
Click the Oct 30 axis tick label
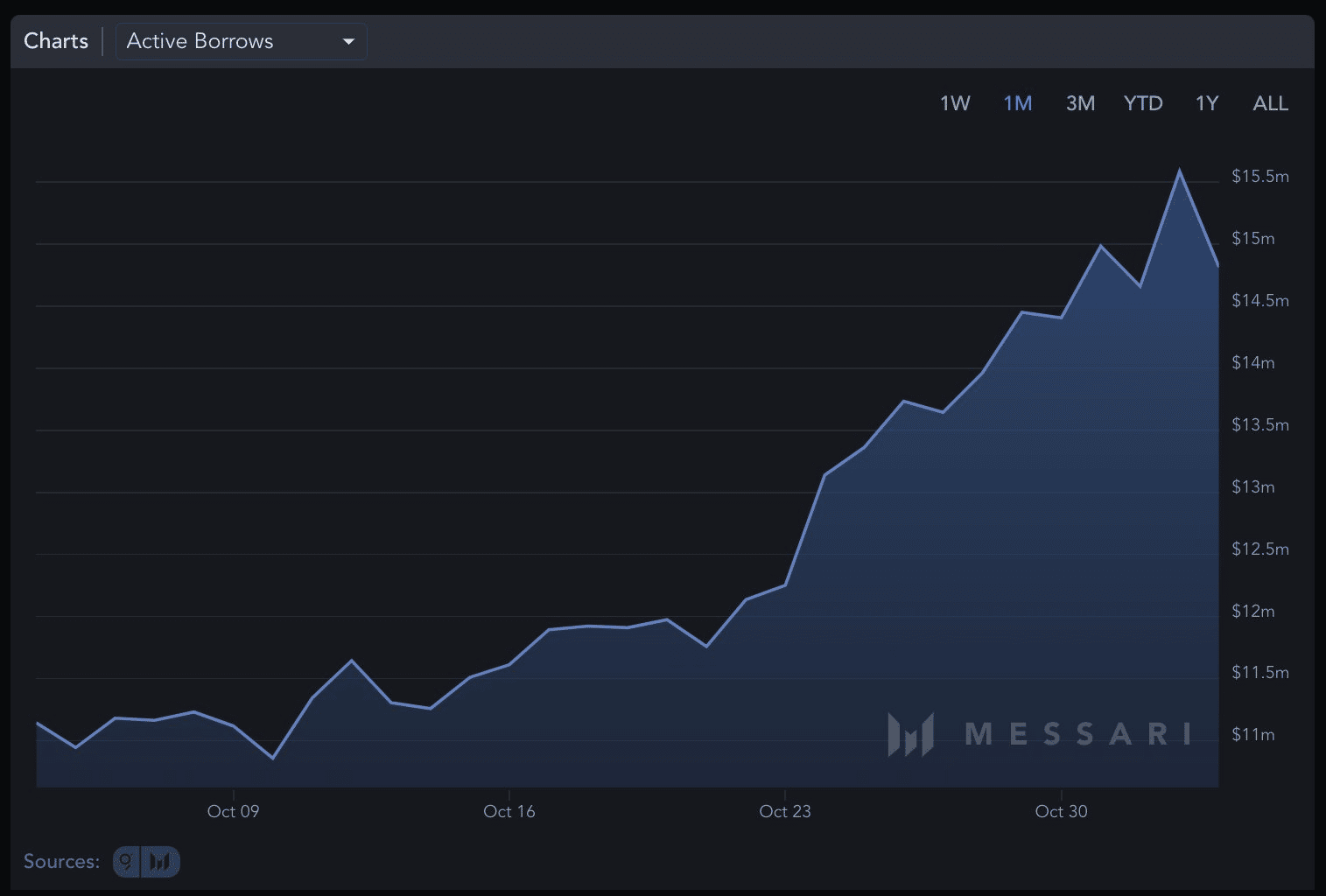pyautogui.click(x=1061, y=811)
